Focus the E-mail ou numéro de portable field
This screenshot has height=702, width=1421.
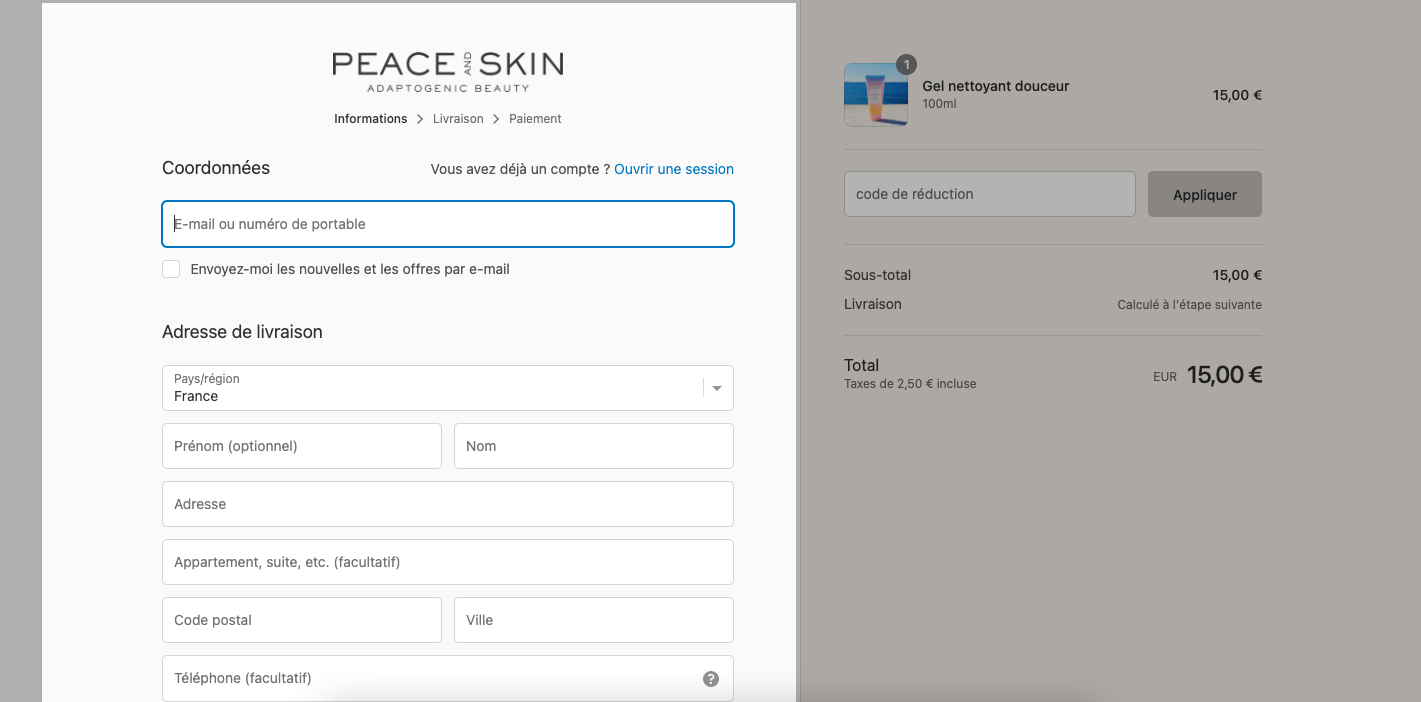click(448, 224)
